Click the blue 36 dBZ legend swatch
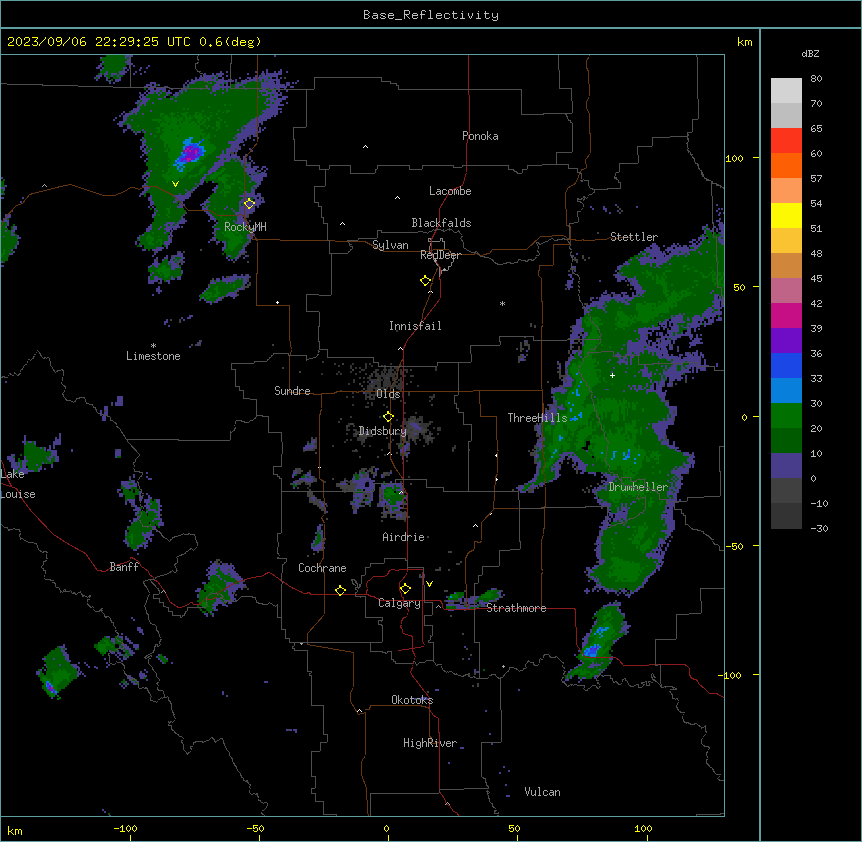862x842 pixels. tap(786, 365)
